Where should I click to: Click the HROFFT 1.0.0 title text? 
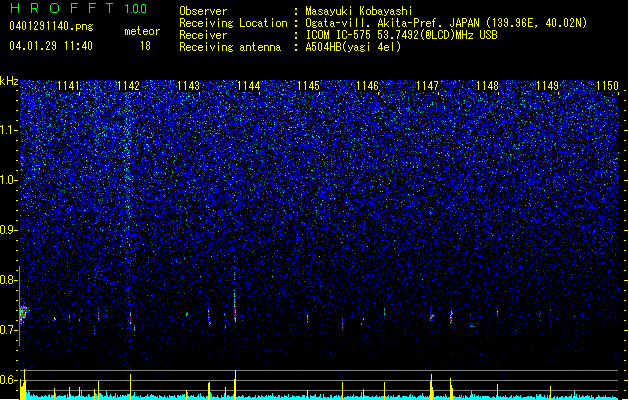pyautogui.click(x=78, y=8)
